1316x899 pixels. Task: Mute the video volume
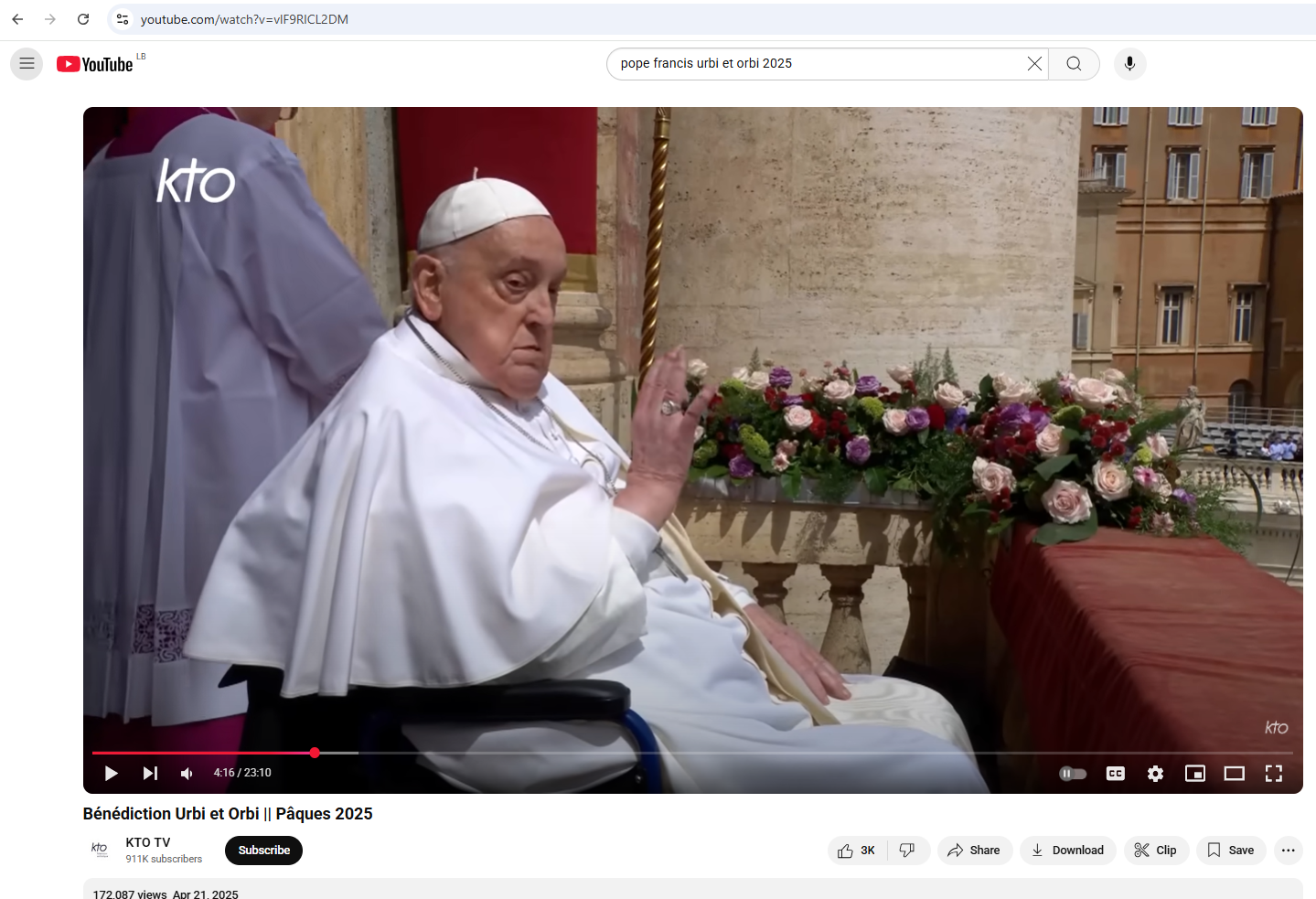point(187,773)
